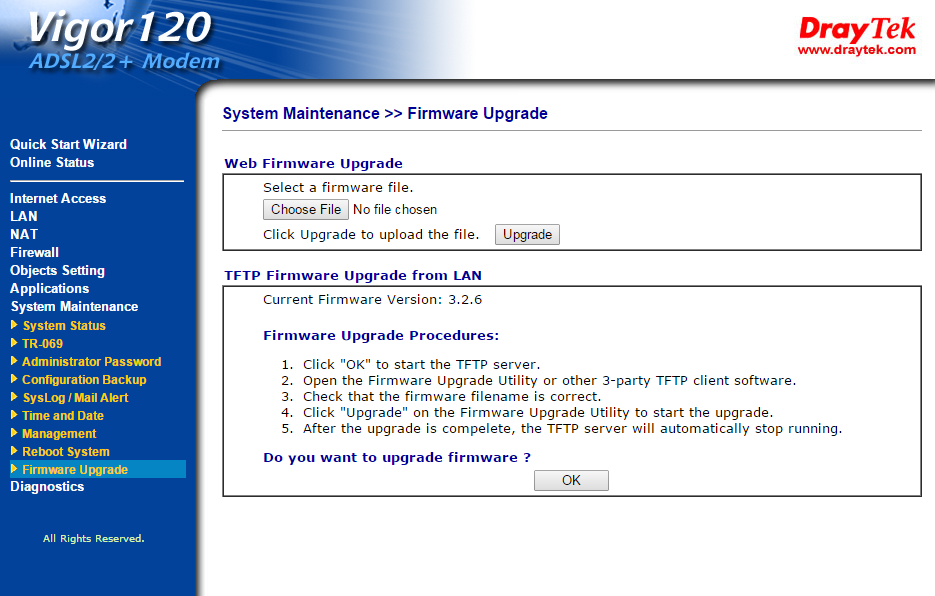
Task: Click OK to start TFTP server
Action: click(571, 480)
